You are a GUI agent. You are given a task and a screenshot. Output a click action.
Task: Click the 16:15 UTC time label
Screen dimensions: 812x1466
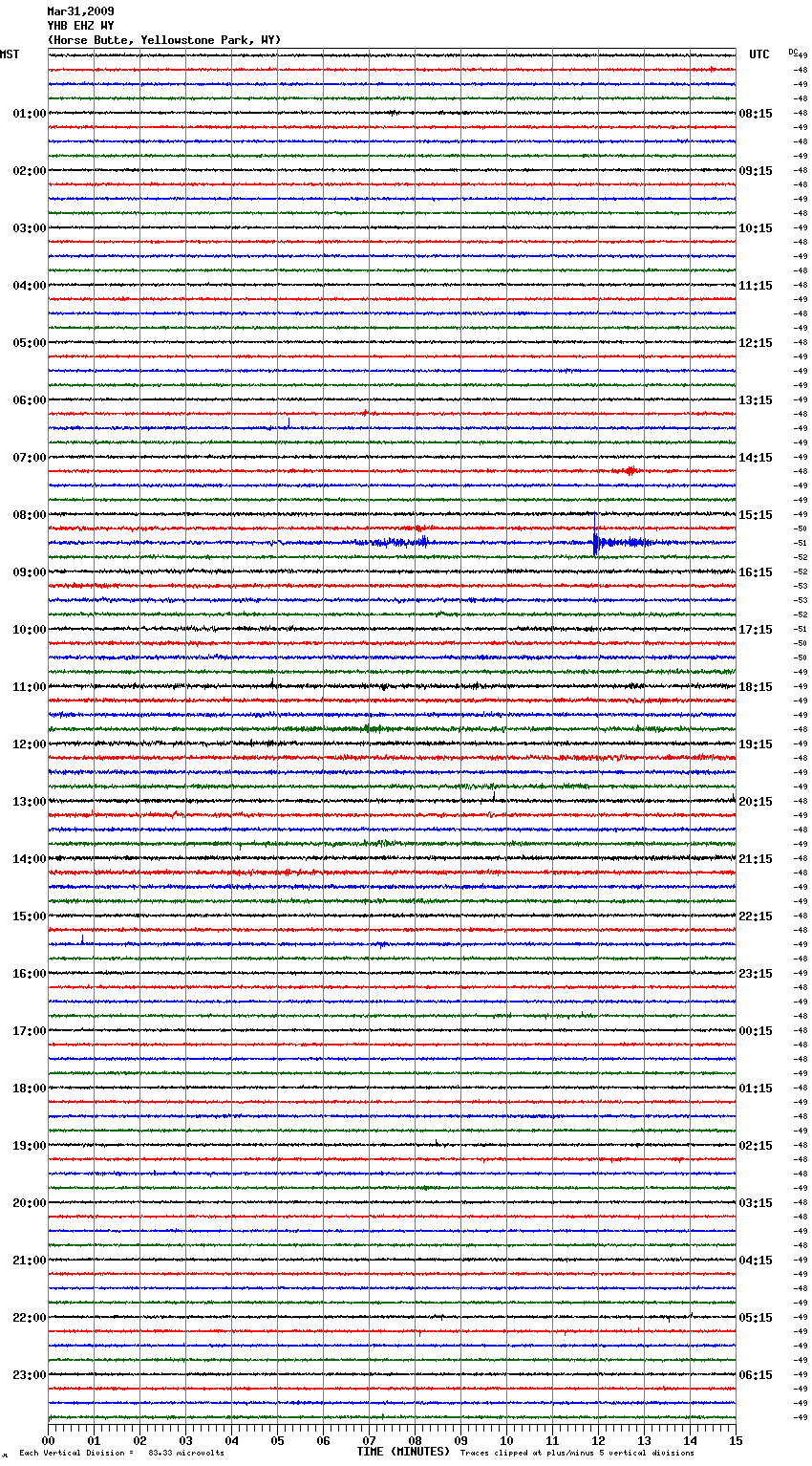point(756,572)
